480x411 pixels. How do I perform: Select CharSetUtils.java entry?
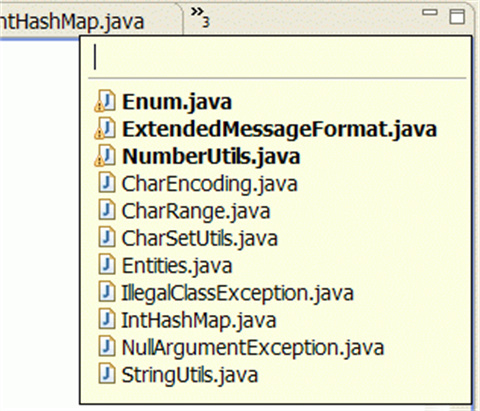point(199,238)
